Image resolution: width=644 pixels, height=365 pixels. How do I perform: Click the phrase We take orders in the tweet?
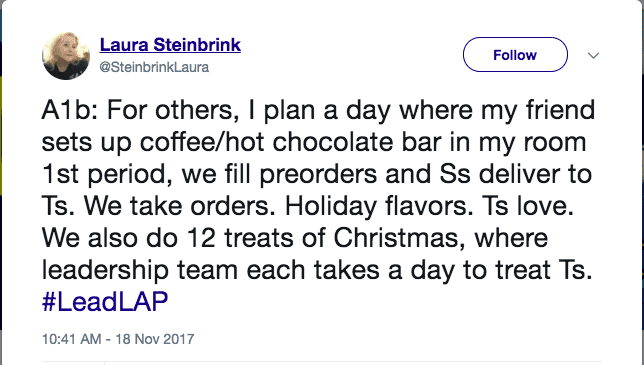[180, 206]
